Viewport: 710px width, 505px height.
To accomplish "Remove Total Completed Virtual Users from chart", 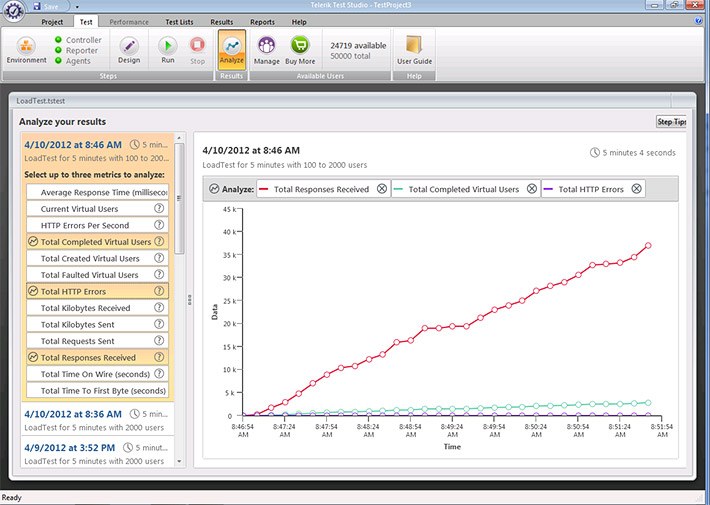I will click(x=532, y=189).
